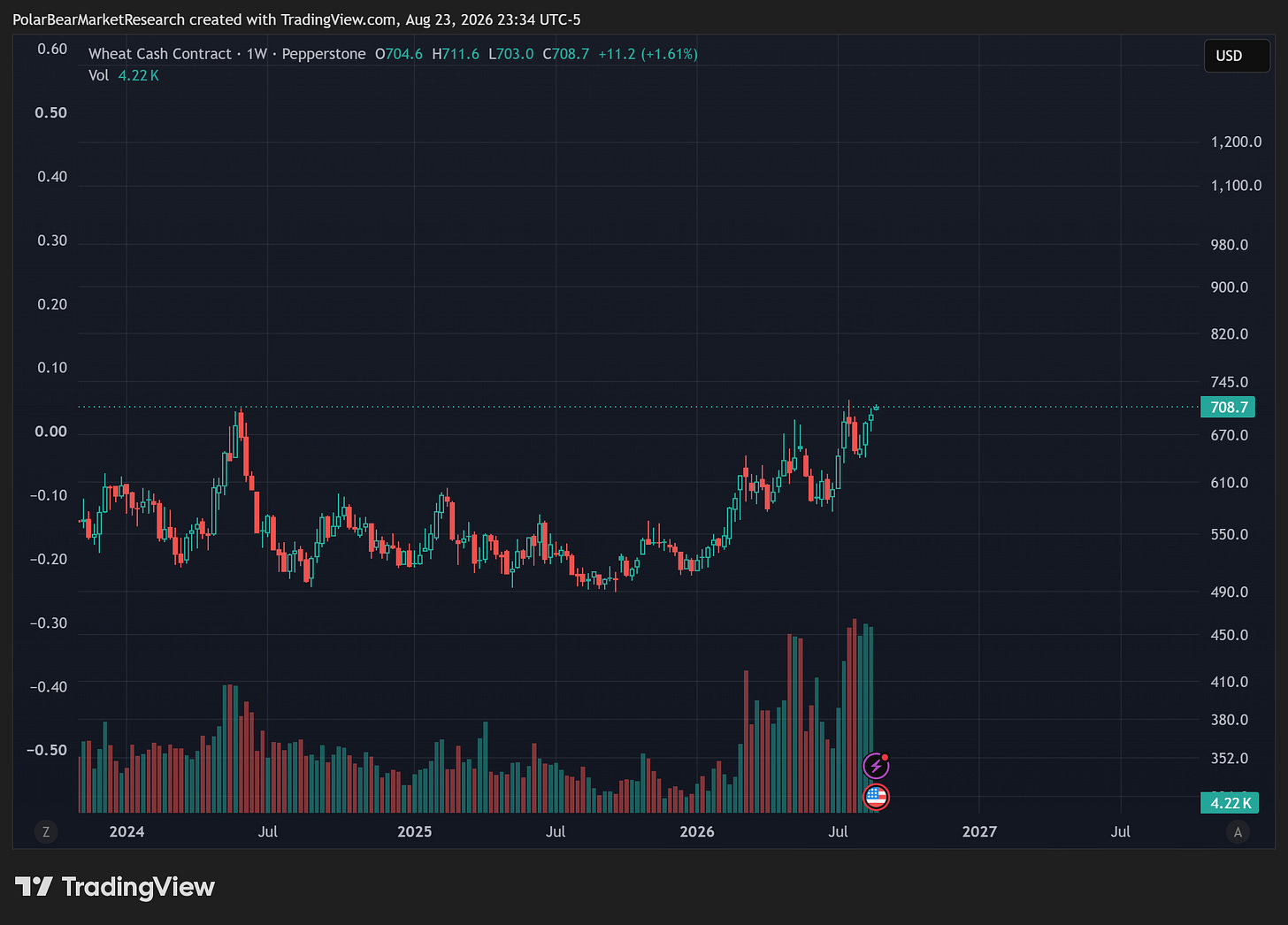Click the Vol indicator legend label
The image size is (1288, 925).
[98, 75]
